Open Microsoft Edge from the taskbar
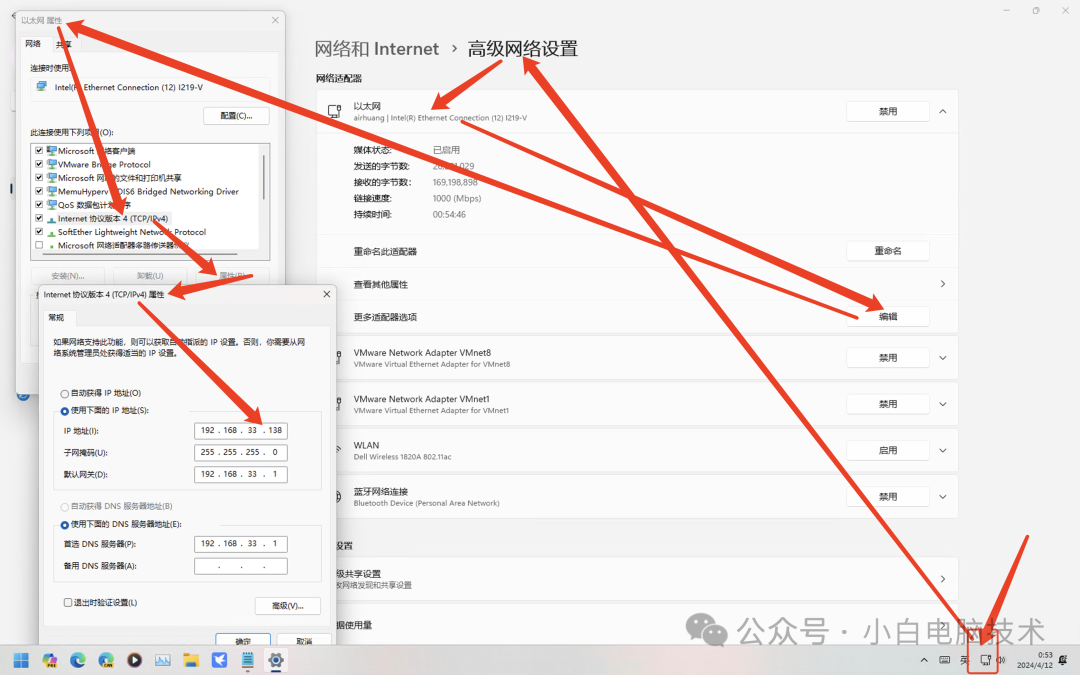Image resolution: width=1080 pixels, height=675 pixels. tap(78, 661)
